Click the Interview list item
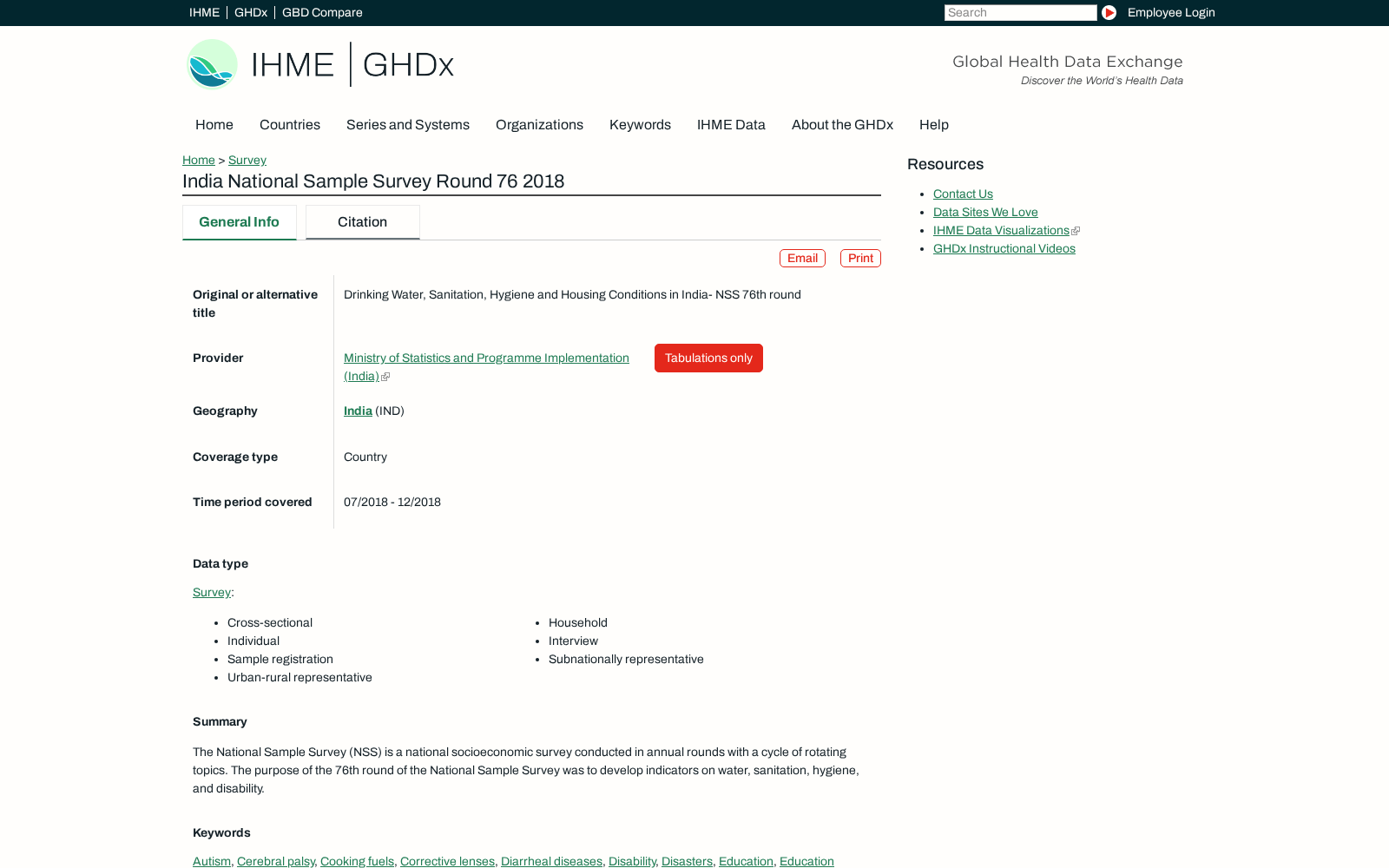 pyautogui.click(x=573, y=641)
